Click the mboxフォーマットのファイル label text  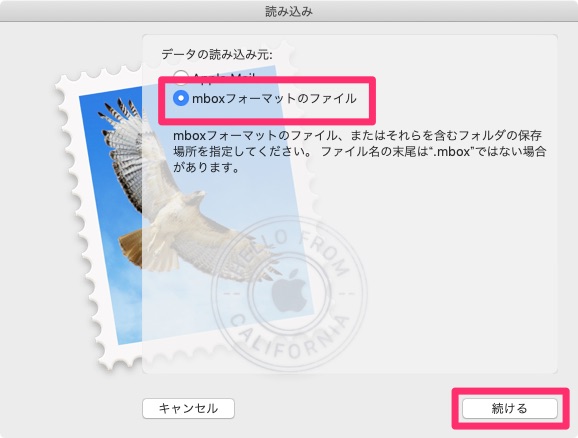[274, 98]
